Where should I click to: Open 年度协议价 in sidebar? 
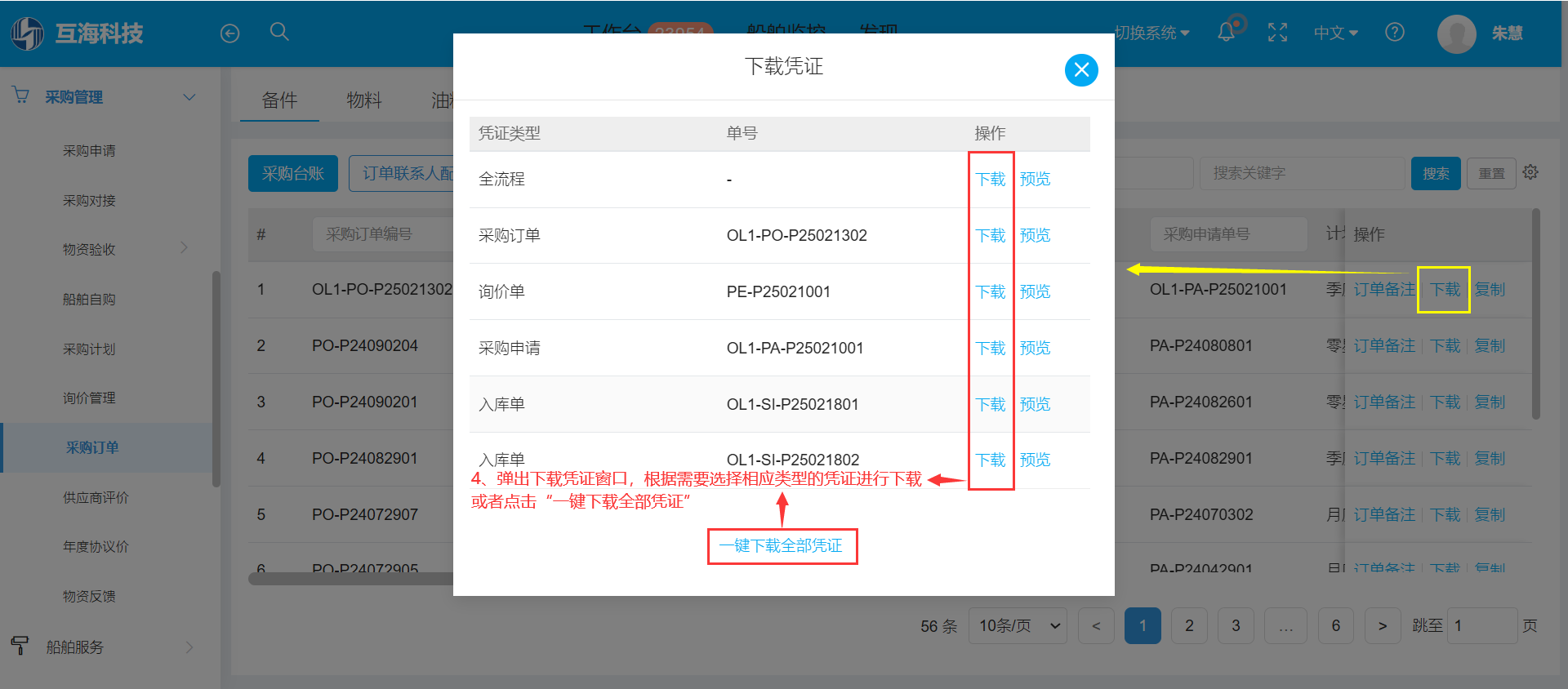96,547
